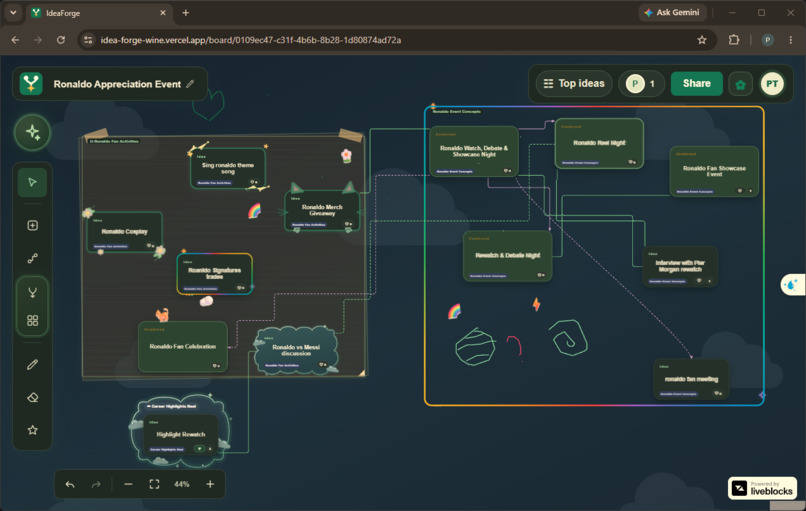The width and height of the screenshot is (806, 511).
Task: Open the AI sparkle assistant button
Action: pyautogui.click(x=32, y=132)
